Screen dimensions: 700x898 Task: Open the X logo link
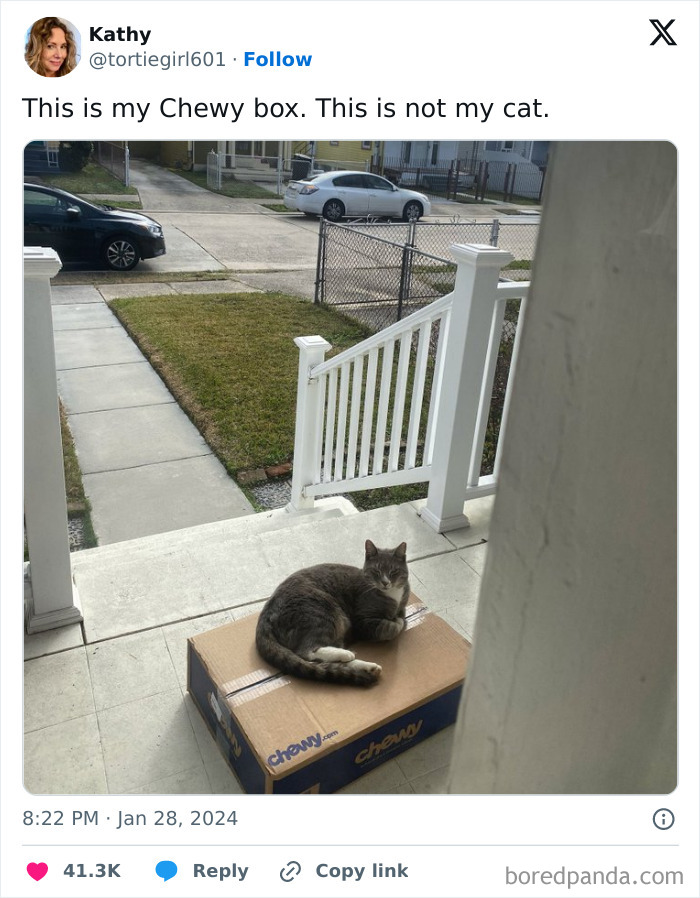pyautogui.click(x=663, y=32)
